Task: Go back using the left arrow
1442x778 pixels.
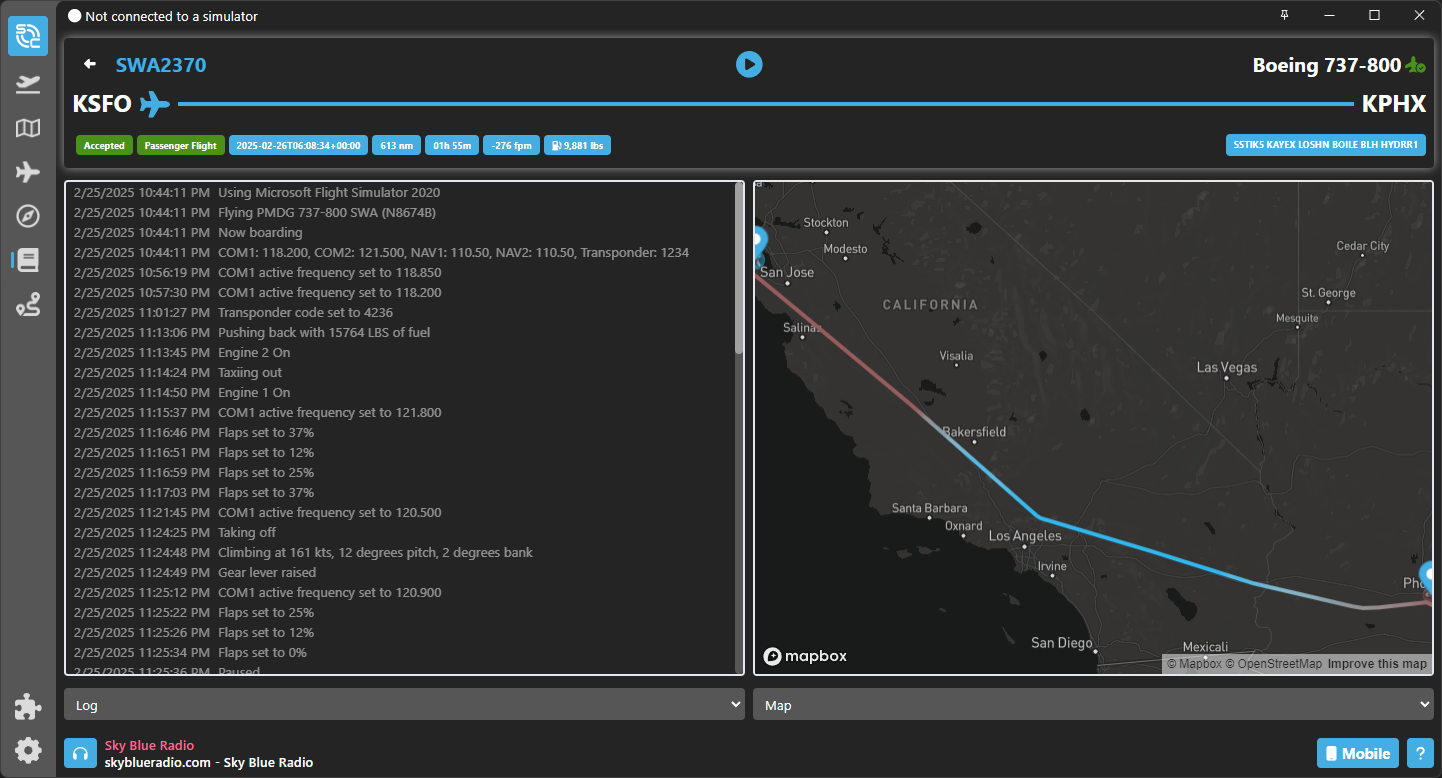Action: click(90, 64)
